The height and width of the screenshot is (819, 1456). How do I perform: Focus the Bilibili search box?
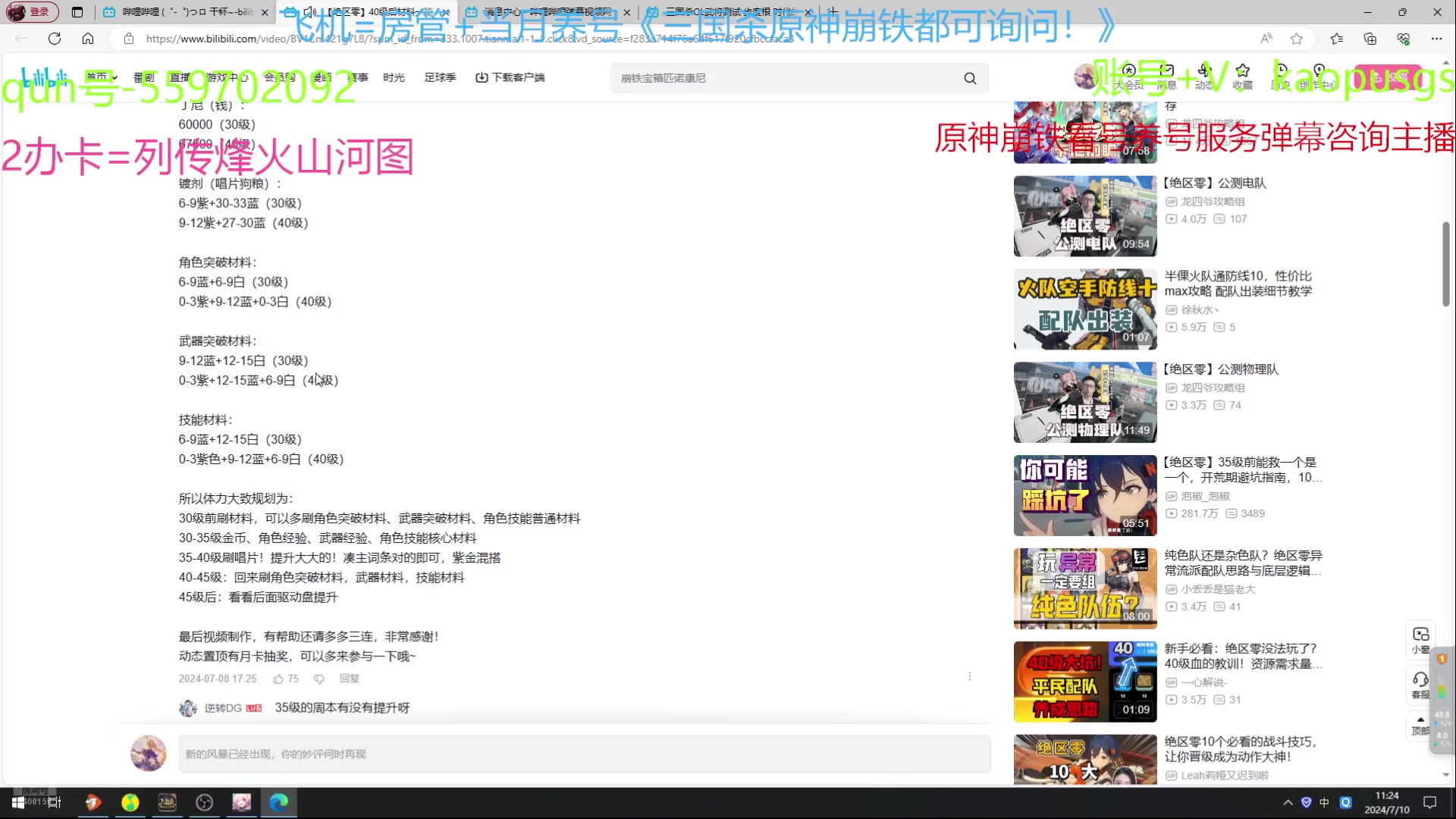[x=785, y=78]
